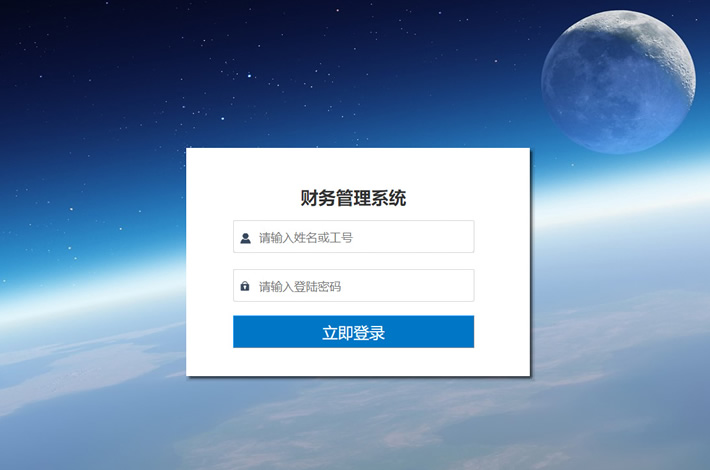This screenshot has width=710, height=470.
Task: Click the 请输入姓名或工号 placeholder text
Action: tap(306, 238)
